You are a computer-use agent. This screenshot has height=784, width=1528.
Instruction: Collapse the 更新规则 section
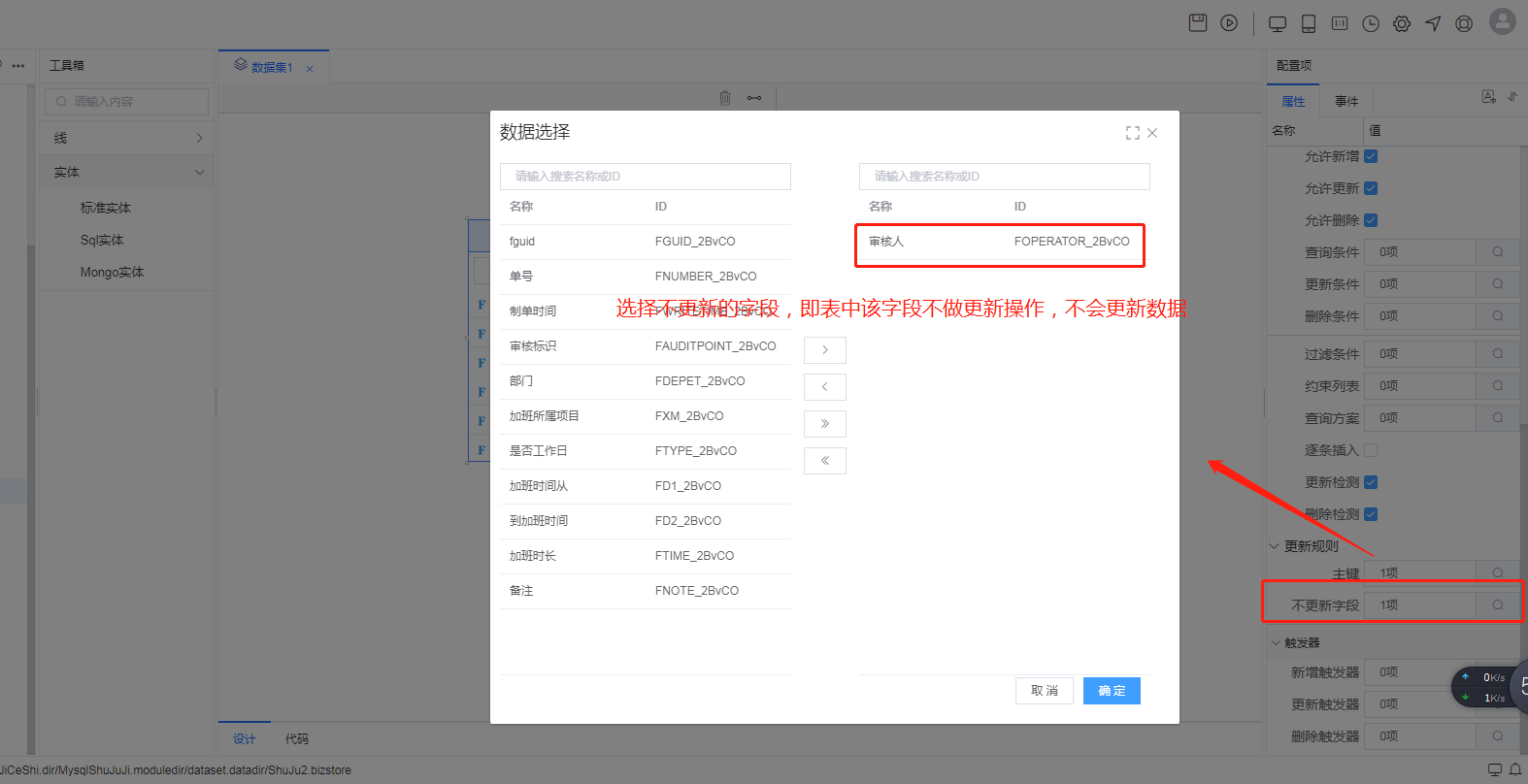[x=1275, y=546]
